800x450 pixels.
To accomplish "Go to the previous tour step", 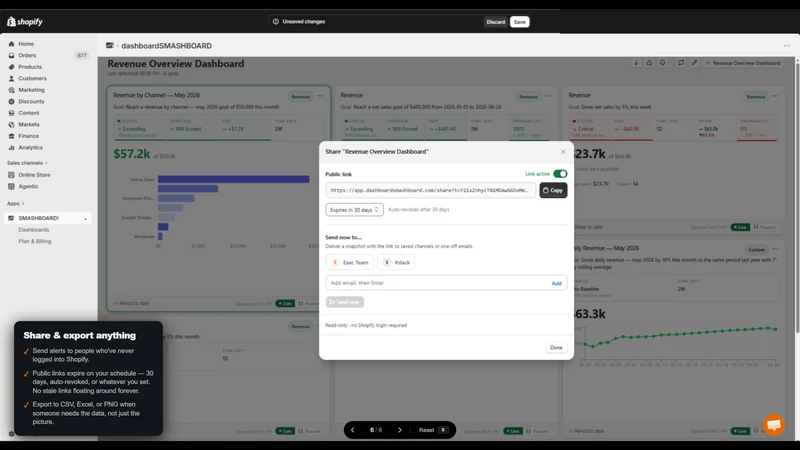I will point(353,430).
